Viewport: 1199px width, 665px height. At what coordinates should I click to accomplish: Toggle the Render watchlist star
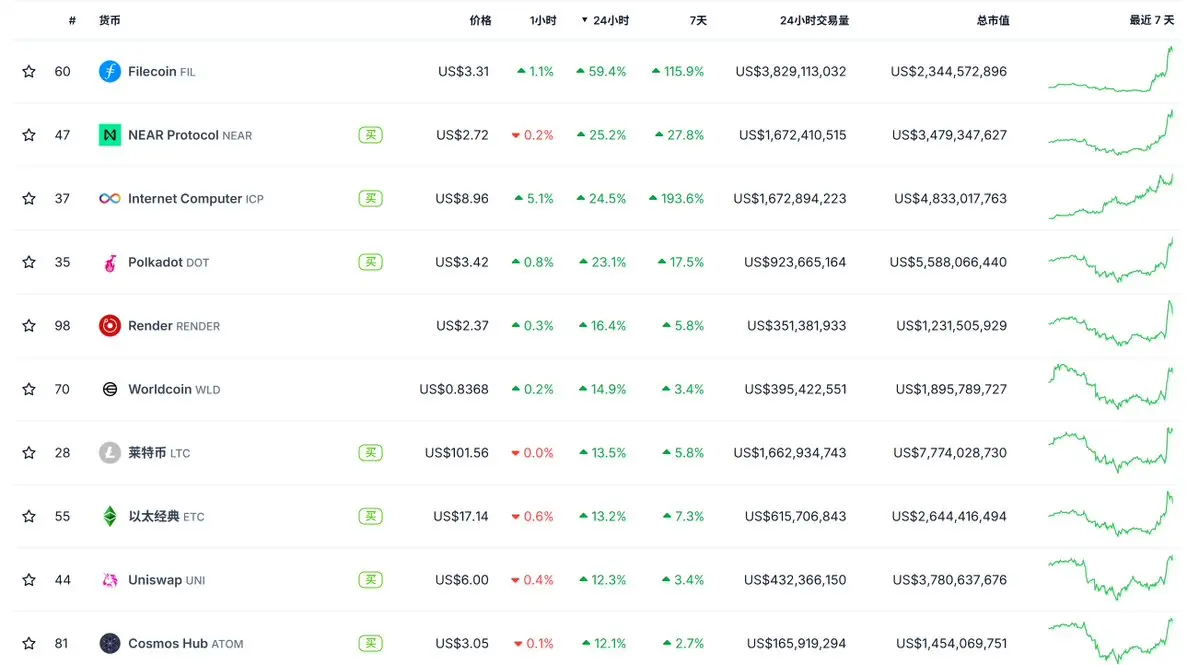coord(29,325)
